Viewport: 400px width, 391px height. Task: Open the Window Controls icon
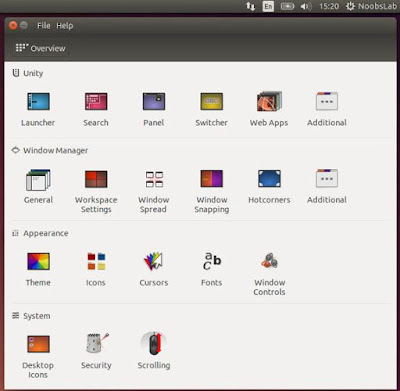click(269, 261)
